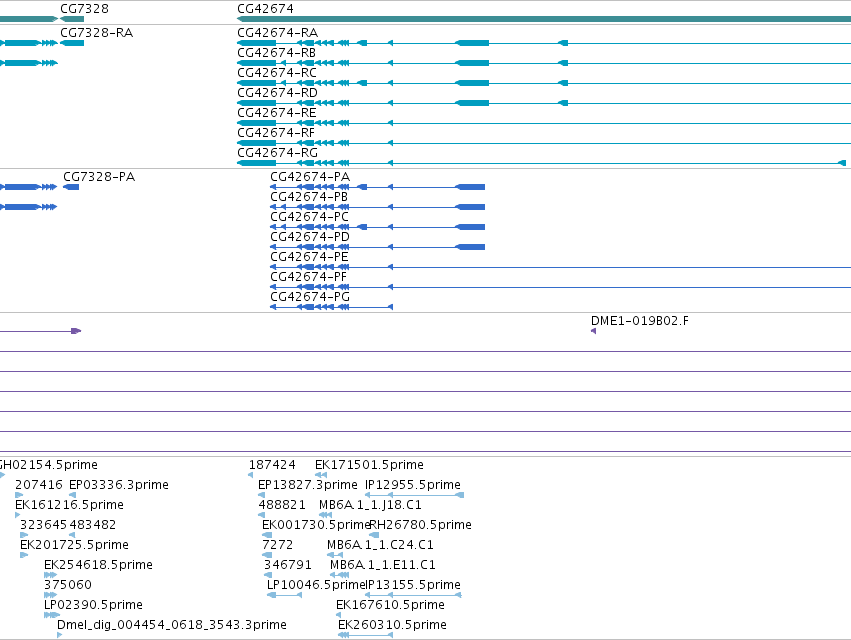The image size is (851, 640).
Task: Click the large CG42674-PA coding exon block
Action: pos(470,187)
